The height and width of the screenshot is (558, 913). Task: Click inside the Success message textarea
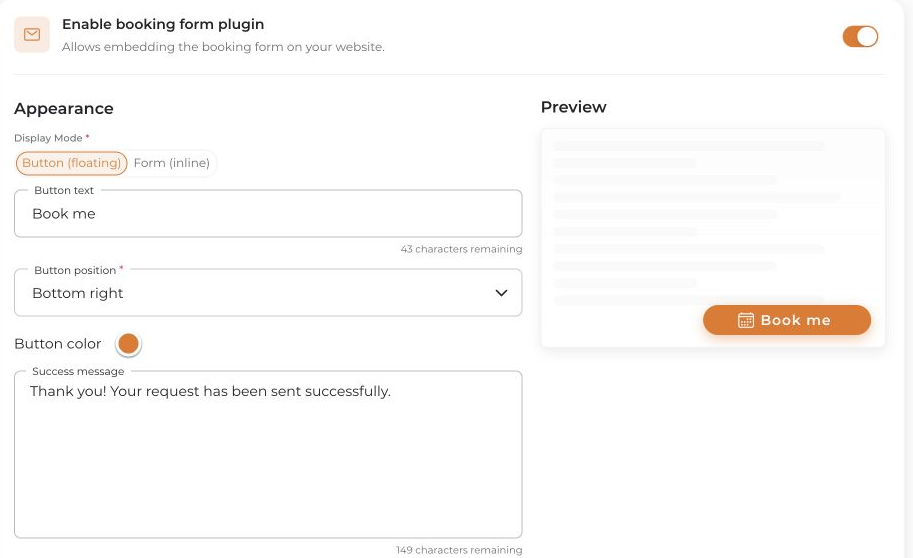[x=268, y=454]
